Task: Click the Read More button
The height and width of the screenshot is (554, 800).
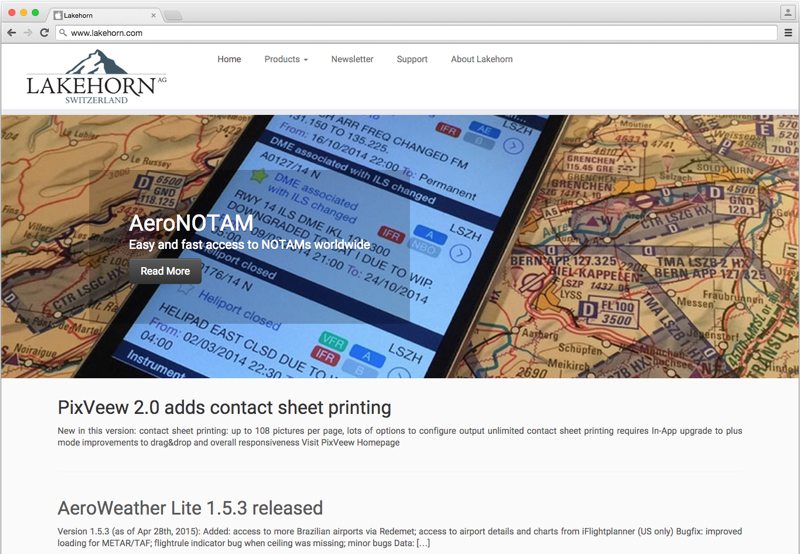Action: coord(165,271)
